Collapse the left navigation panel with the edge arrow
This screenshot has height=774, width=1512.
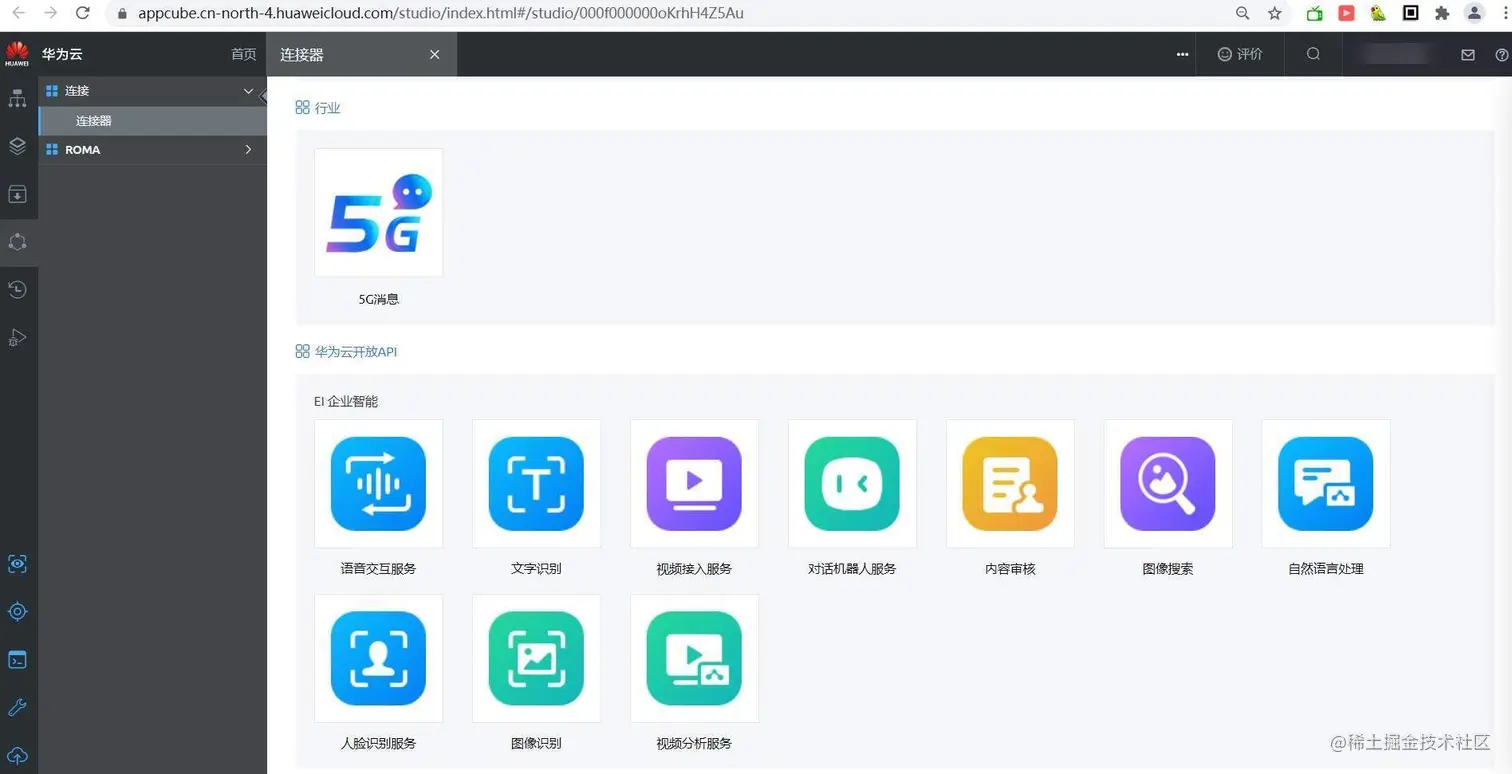[262, 97]
